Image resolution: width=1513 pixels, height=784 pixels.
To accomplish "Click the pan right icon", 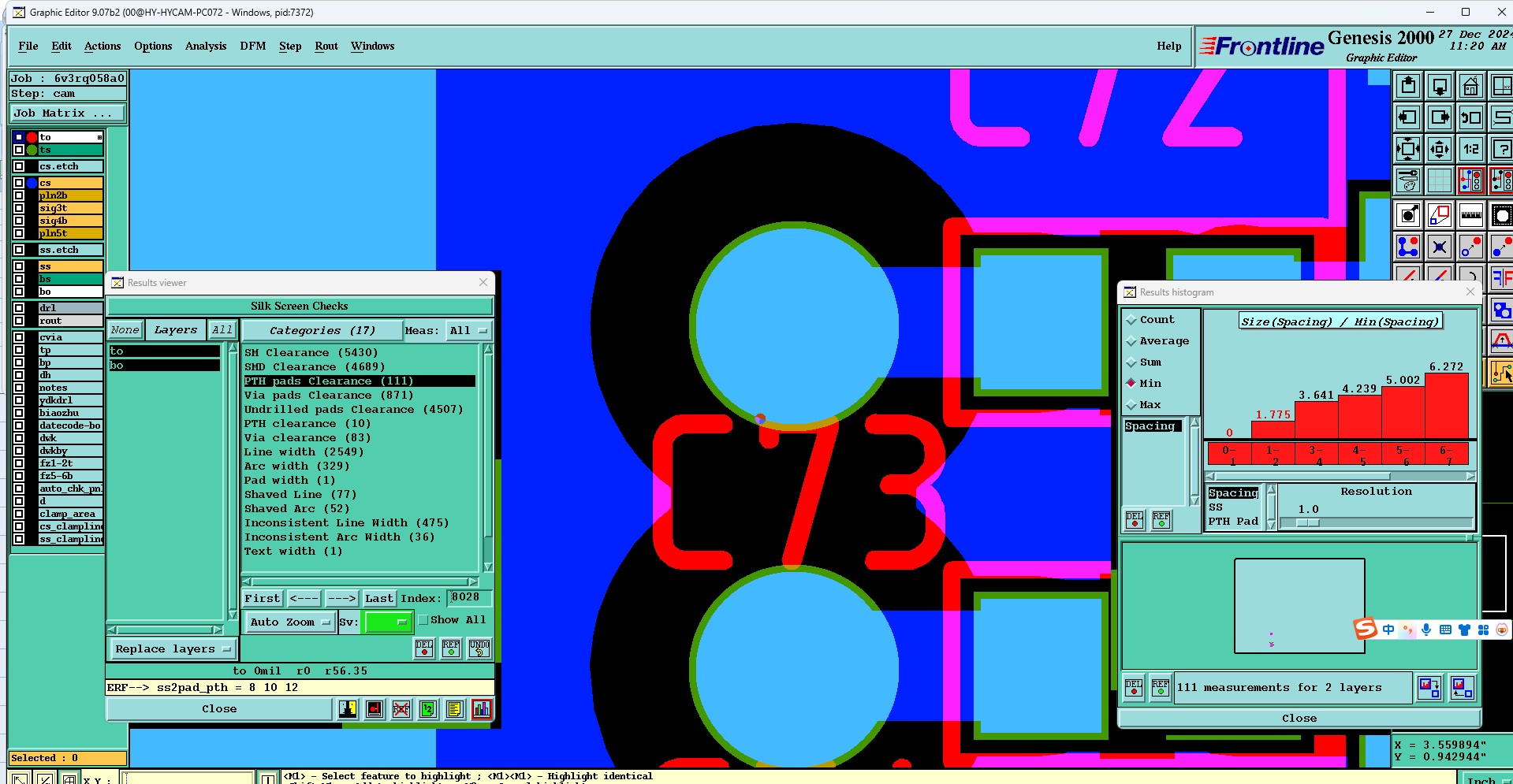I will click(x=1440, y=117).
